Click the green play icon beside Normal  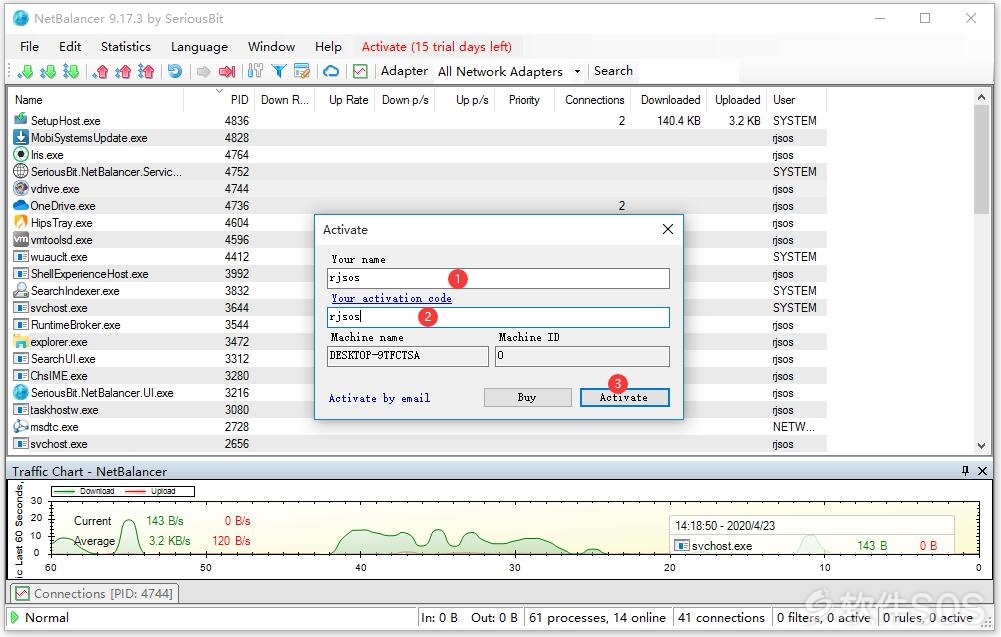(14, 617)
